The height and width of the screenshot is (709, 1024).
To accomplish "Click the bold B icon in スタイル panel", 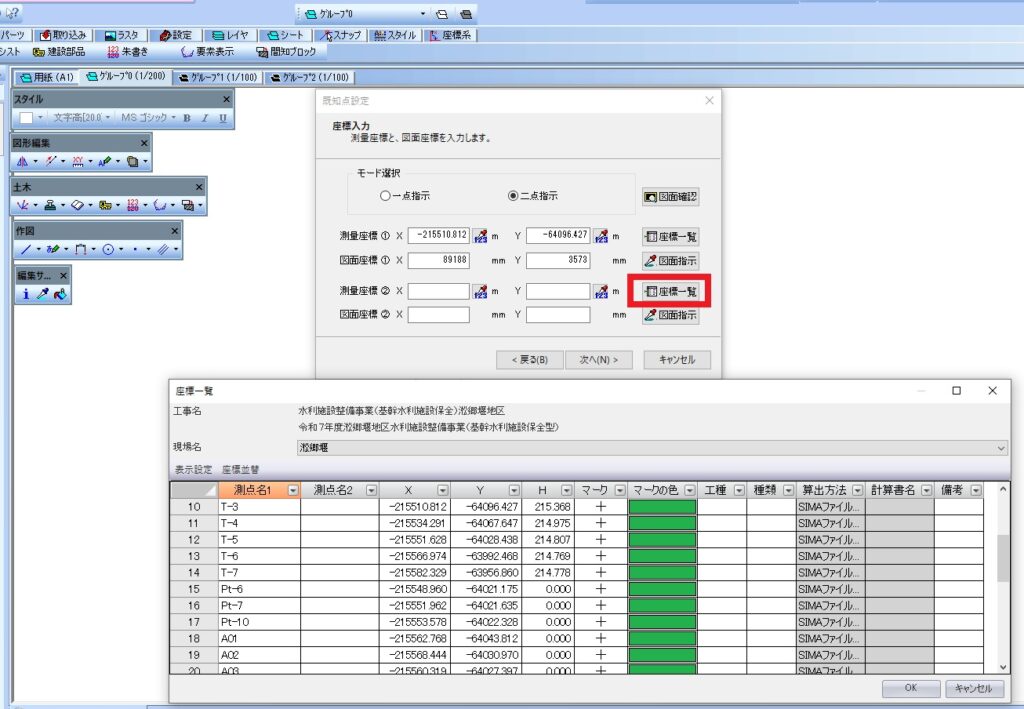I will coord(186,118).
